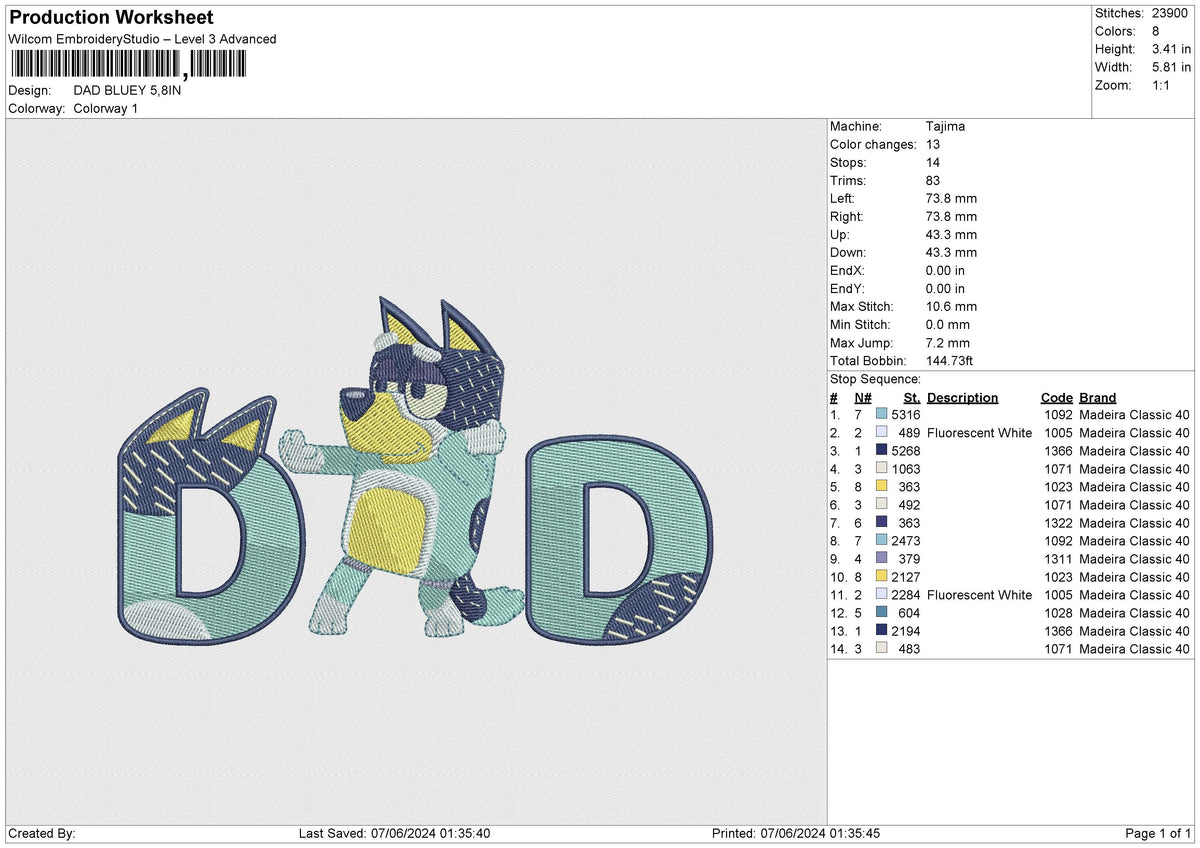The height and width of the screenshot is (848, 1200).
Task: Click the Bluey dad dog embroidery preview
Action: point(415,472)
